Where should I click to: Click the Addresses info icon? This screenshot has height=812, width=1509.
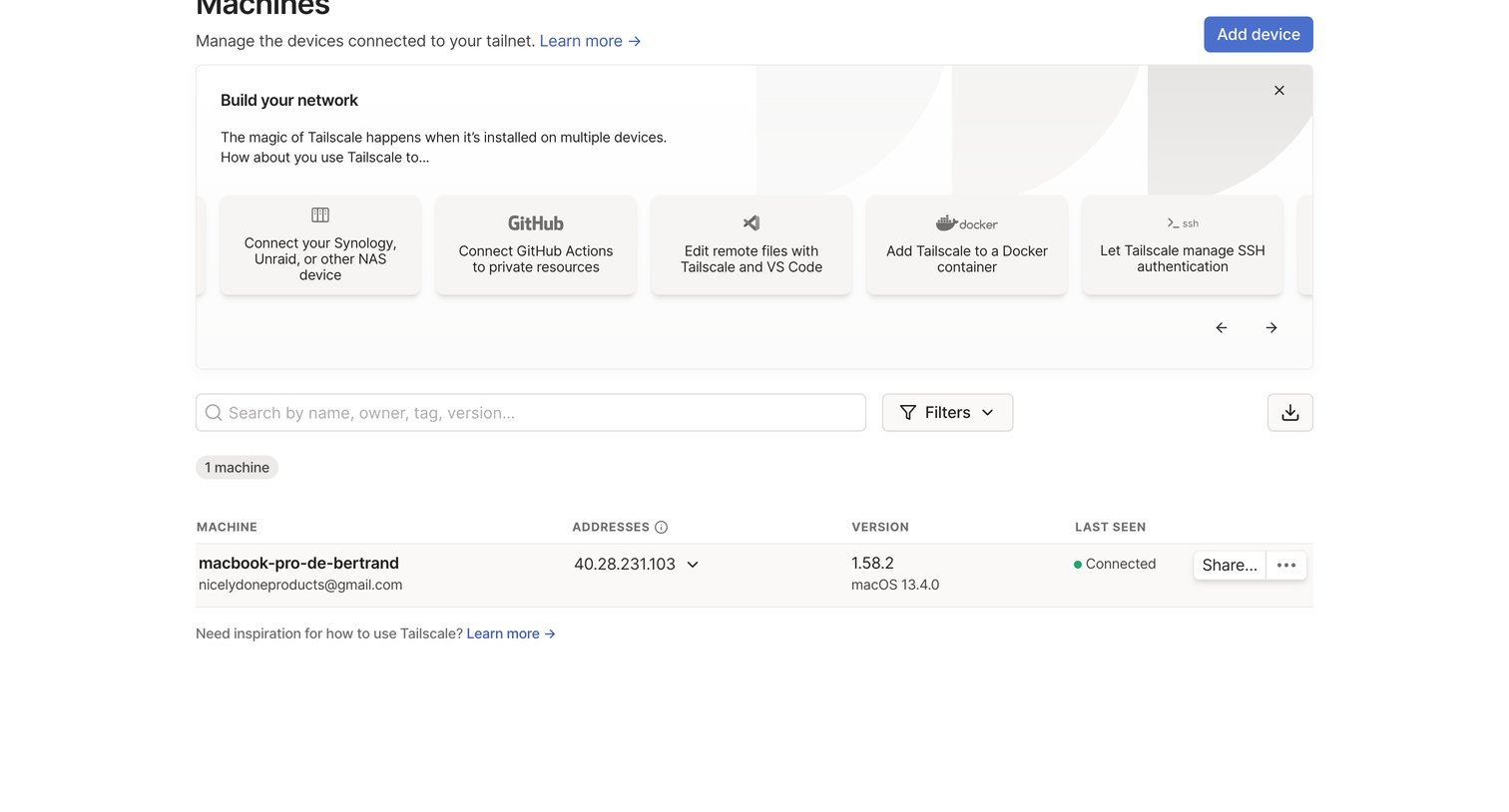click(x=661, y=528)
